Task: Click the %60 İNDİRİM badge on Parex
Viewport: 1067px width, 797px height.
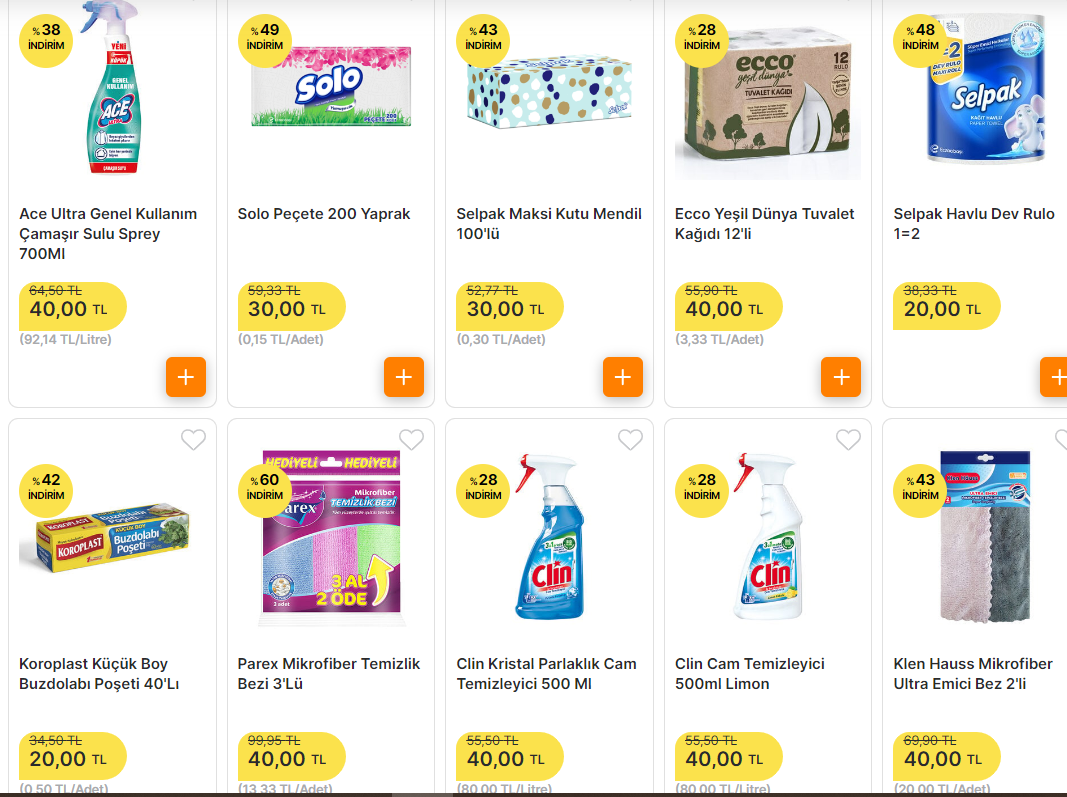Action: point(264,491)
